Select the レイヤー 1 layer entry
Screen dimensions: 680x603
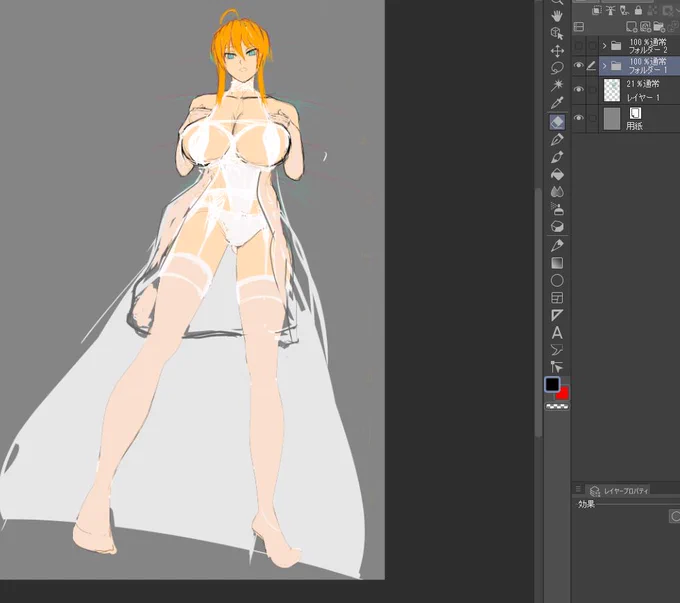click(x=640, y=90)
